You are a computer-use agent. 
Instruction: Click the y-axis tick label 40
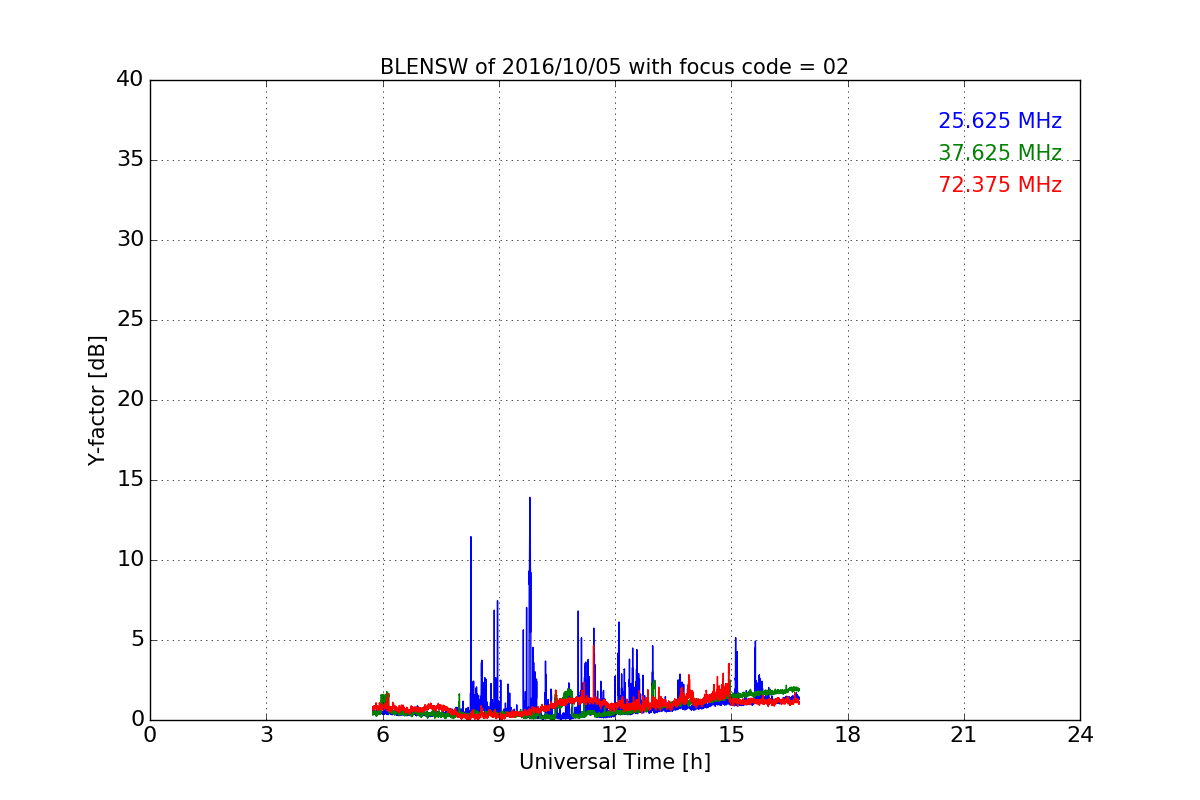coord(130,80)
